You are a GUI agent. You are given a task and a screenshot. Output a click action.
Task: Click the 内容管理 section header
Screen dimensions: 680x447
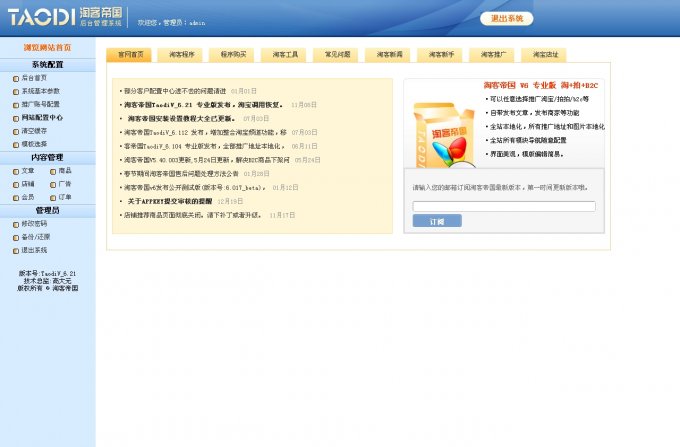(x=47, y=157)
